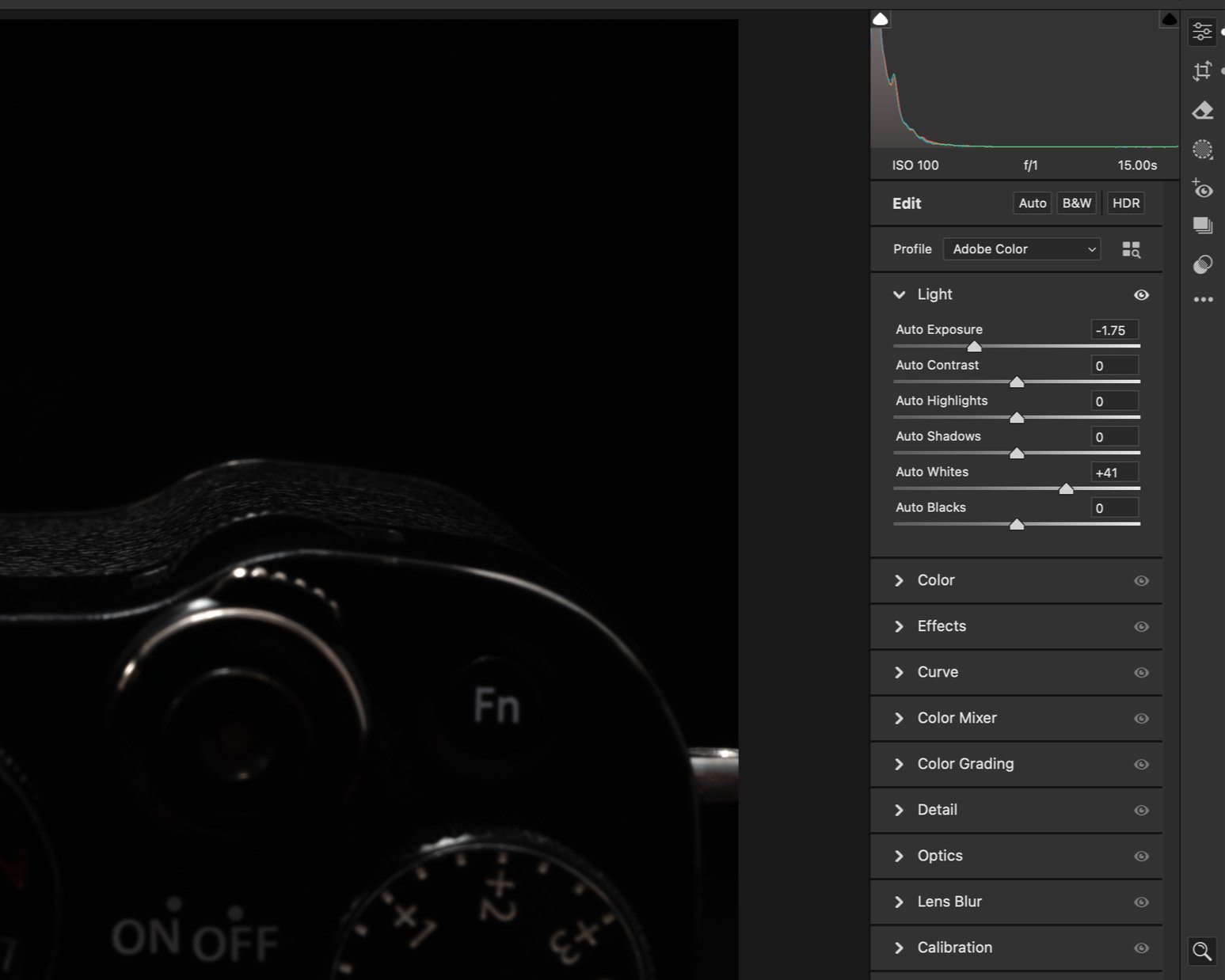The height and width of the screenshot is (980, 1225).
Task: Expand the Detail panel
Action: coord(899,810)
